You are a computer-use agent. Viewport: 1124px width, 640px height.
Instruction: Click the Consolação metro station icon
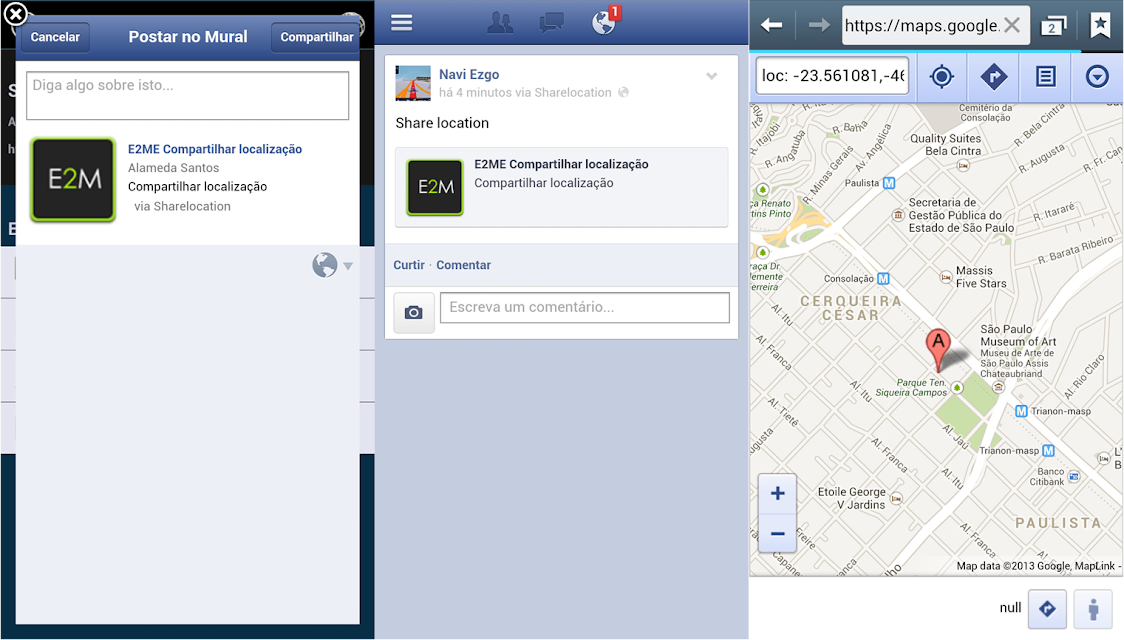tap(883, 279)
